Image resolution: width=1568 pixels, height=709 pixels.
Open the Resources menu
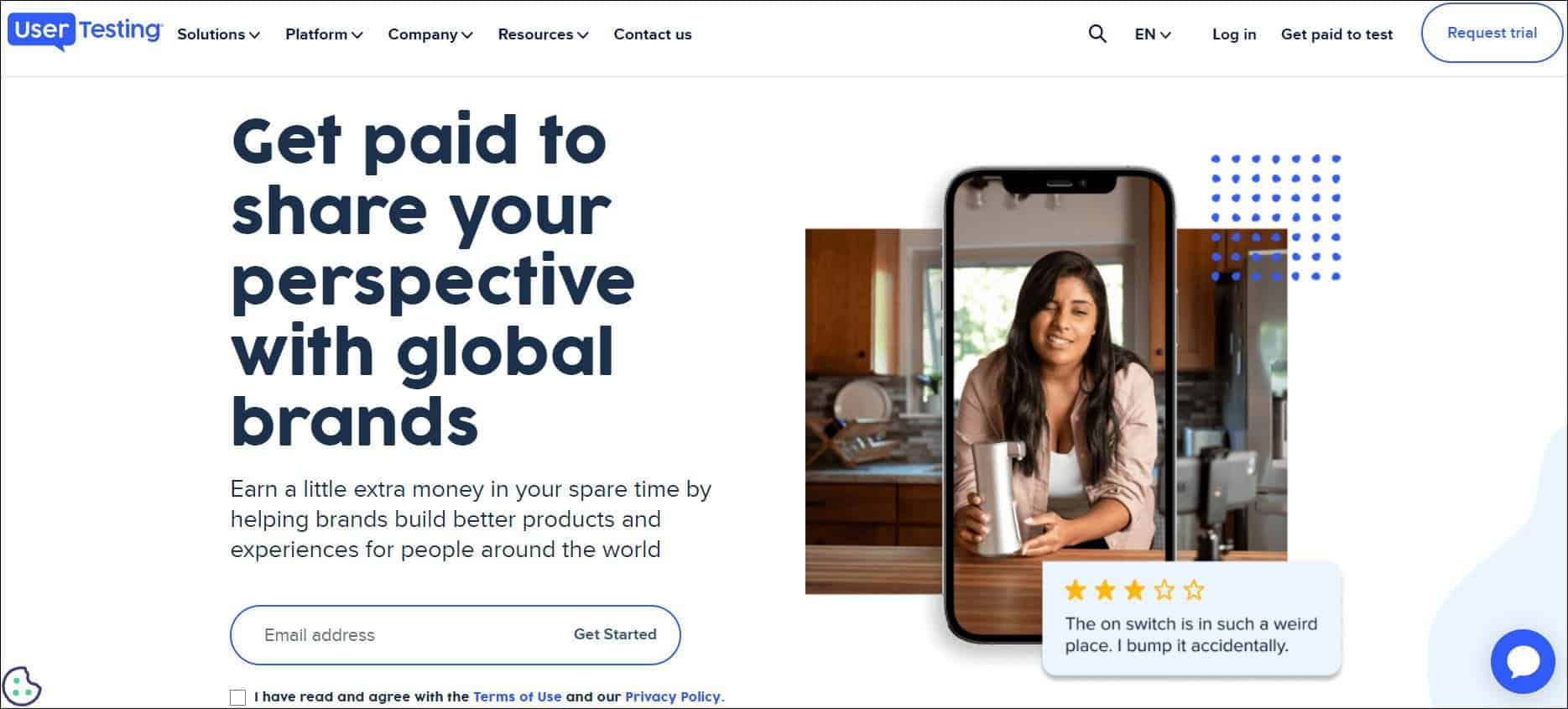pos(543,34)
